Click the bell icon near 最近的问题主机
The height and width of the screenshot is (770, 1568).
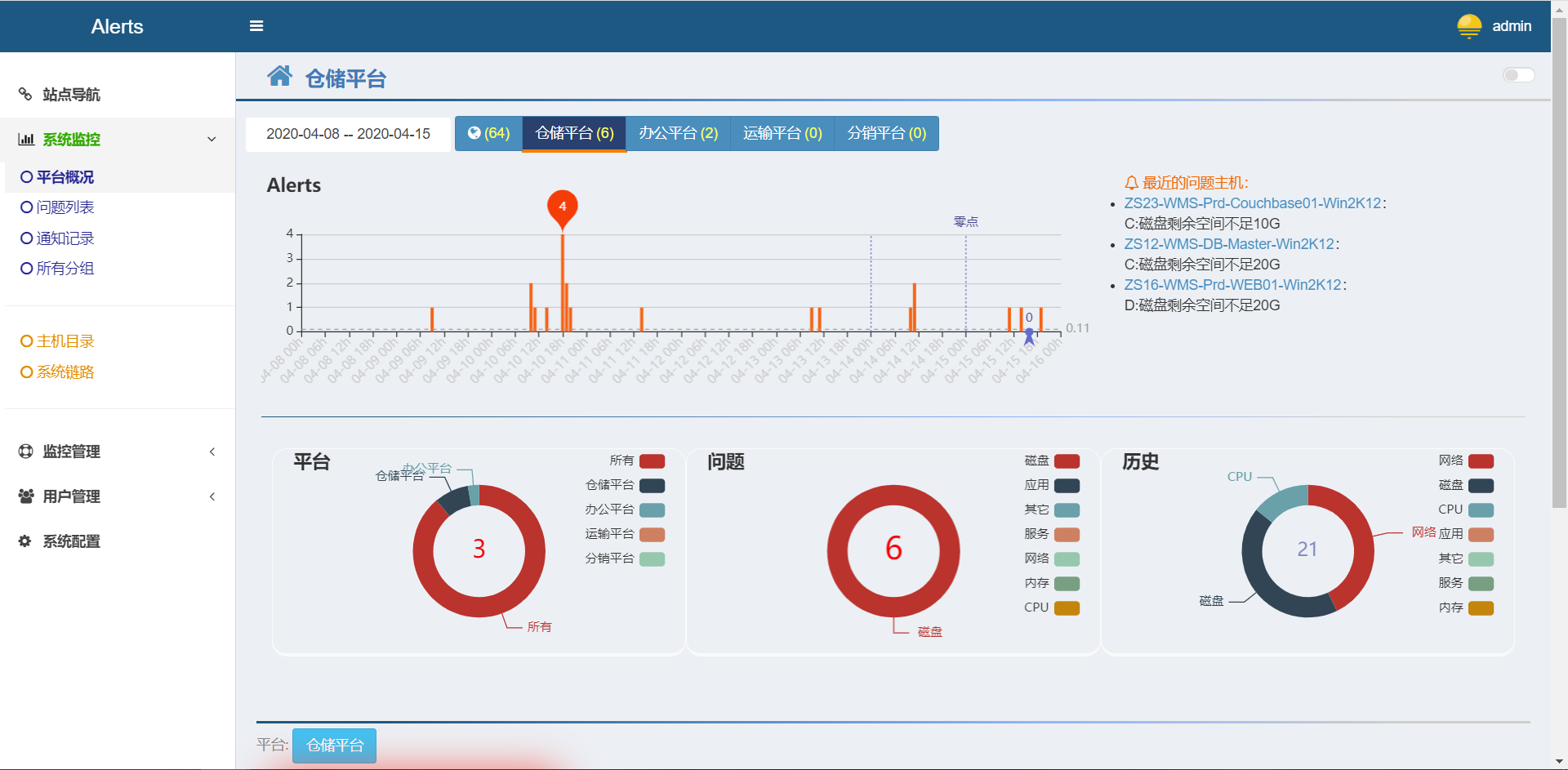click(1131, 183)
